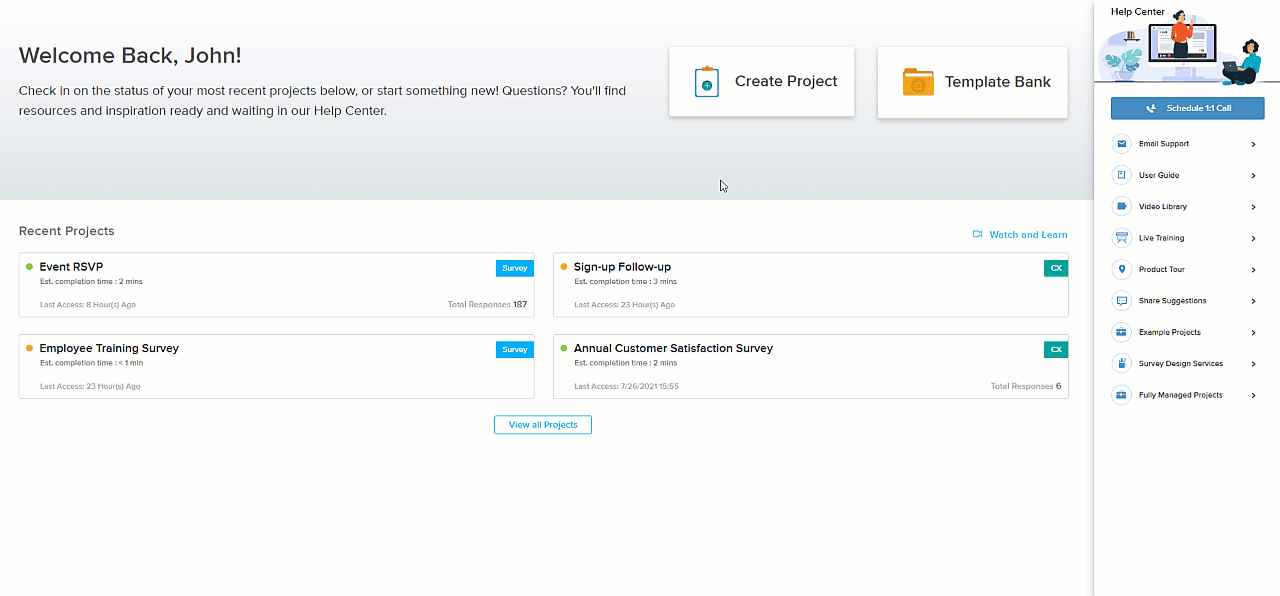
Task: Click the User Guide book icon
Action: pyautogui.click(x=1121, y=176)
